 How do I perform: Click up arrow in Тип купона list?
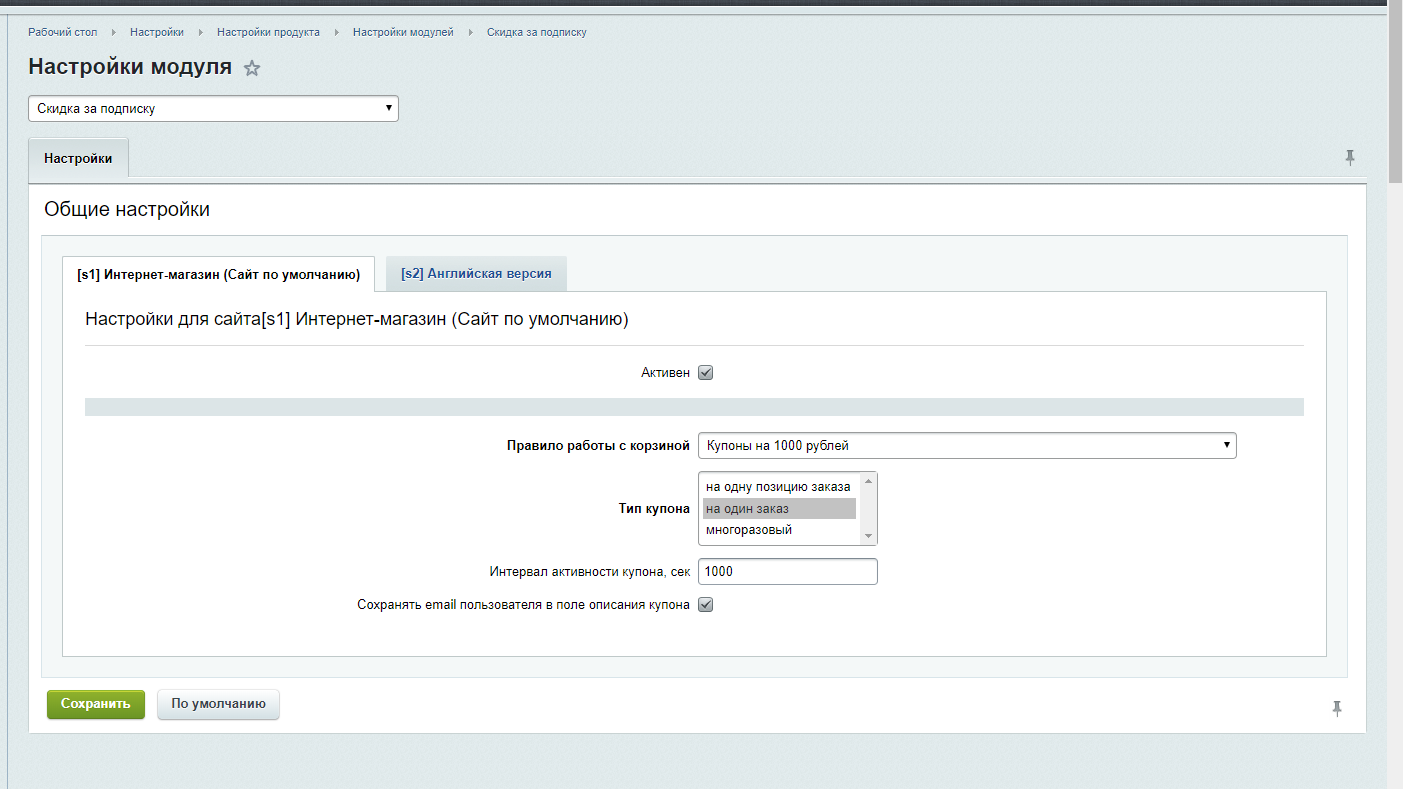tap(868, 481)
